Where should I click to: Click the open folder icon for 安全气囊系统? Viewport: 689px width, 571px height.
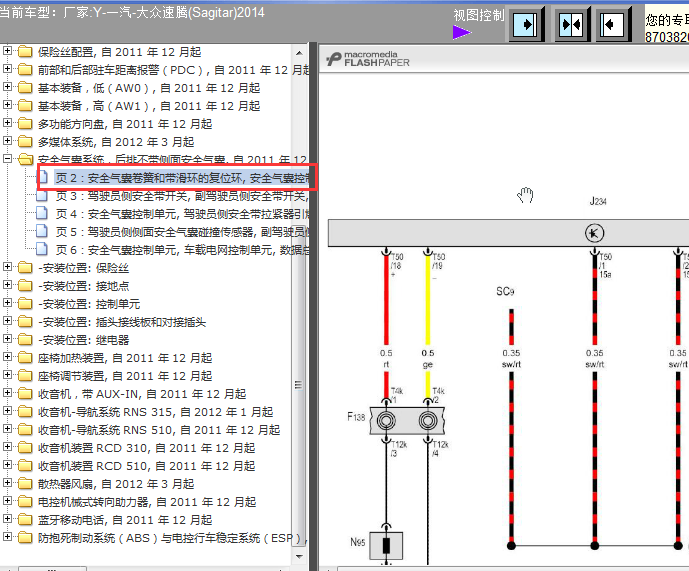tap(26, 159)
